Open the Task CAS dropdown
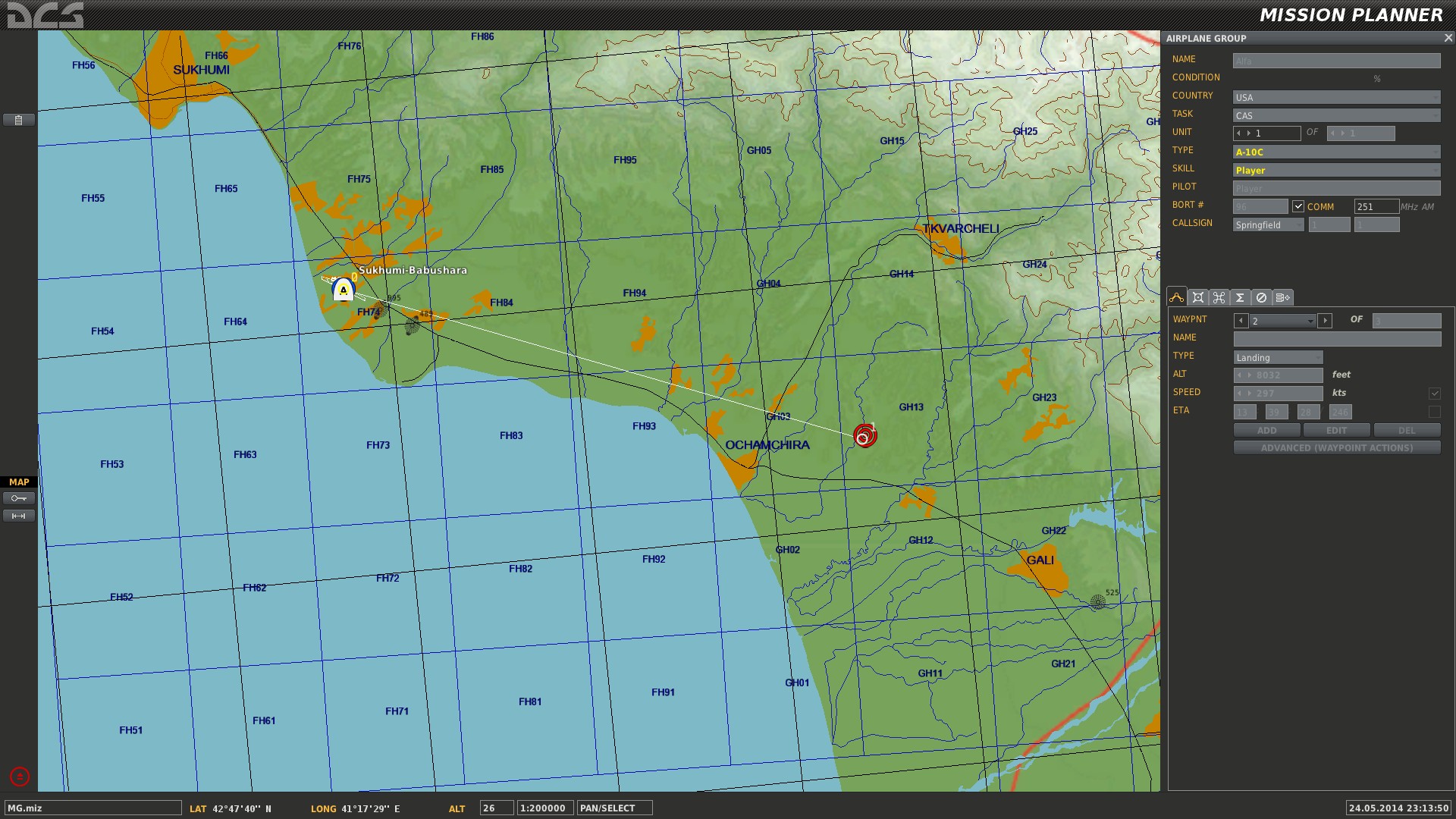The image size is (1456, 819). 1337,115
